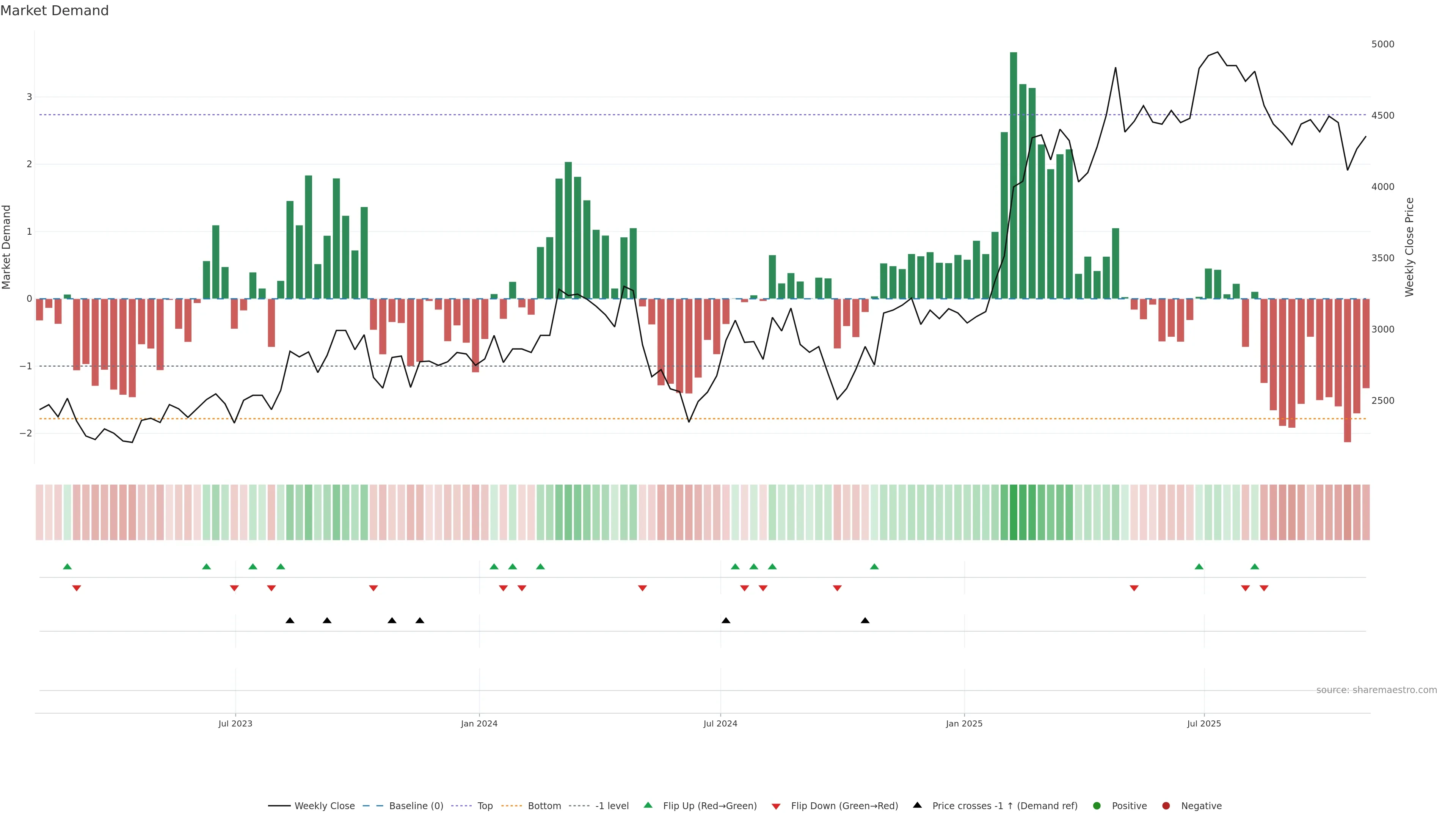Click leftmost black price-cross triangle marker

pos(290,620)
